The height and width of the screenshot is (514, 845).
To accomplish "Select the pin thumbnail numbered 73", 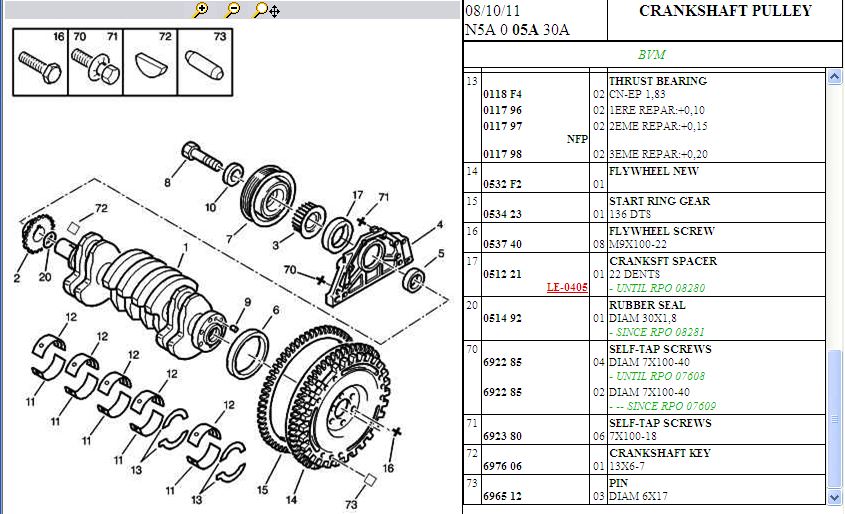I will tap(206, 61).
